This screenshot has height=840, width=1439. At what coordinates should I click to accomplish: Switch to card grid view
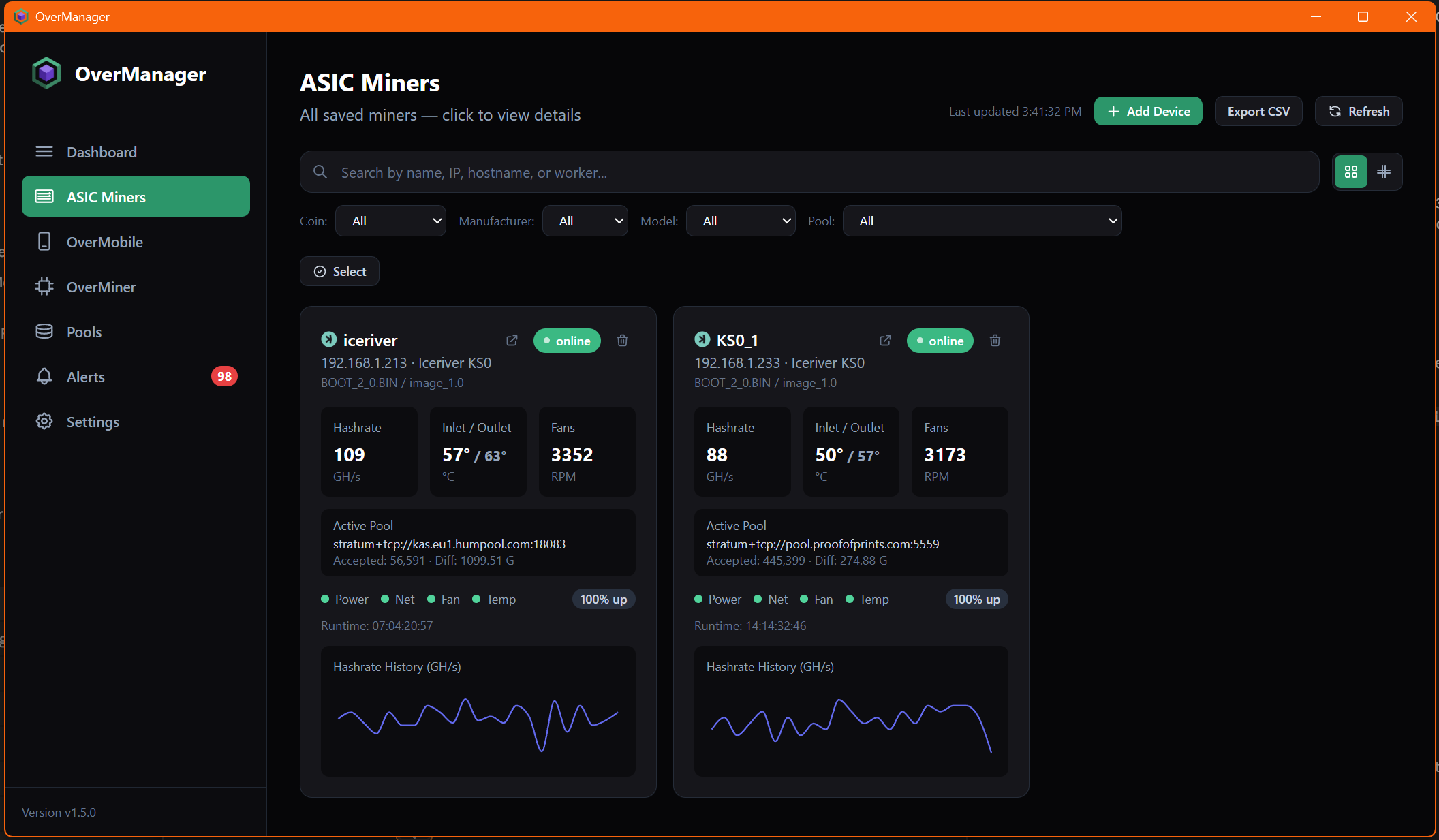click(x=1351, y=172)
